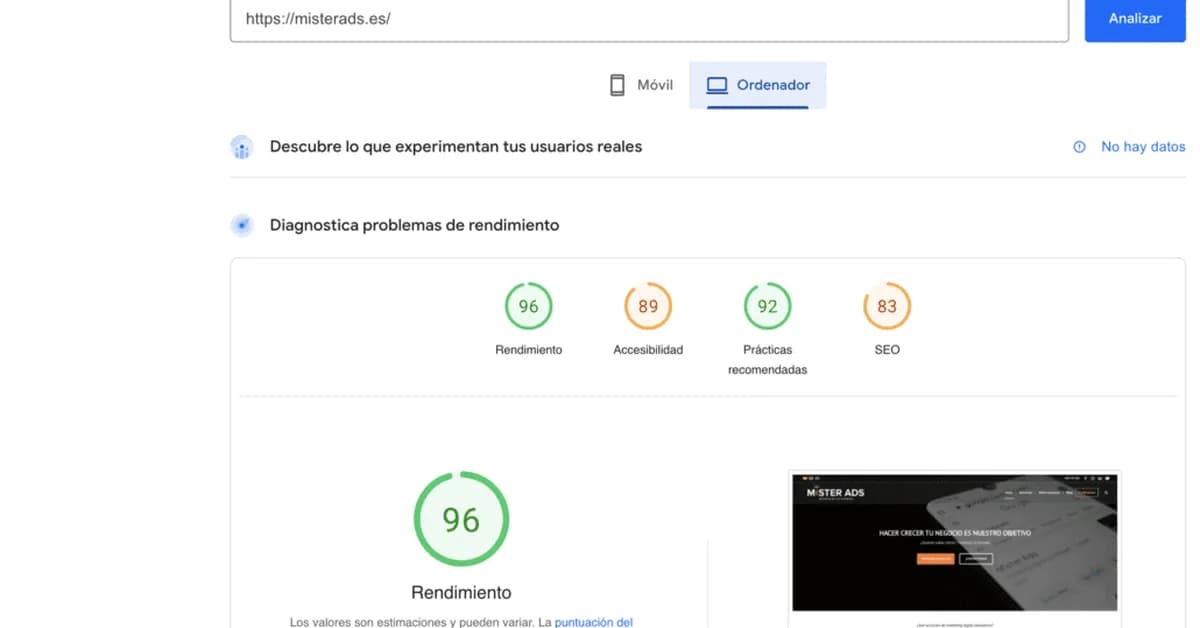Click the large Rendimiento heading text
Viewport: 1200px width, 628px height.
click(461, 592)
